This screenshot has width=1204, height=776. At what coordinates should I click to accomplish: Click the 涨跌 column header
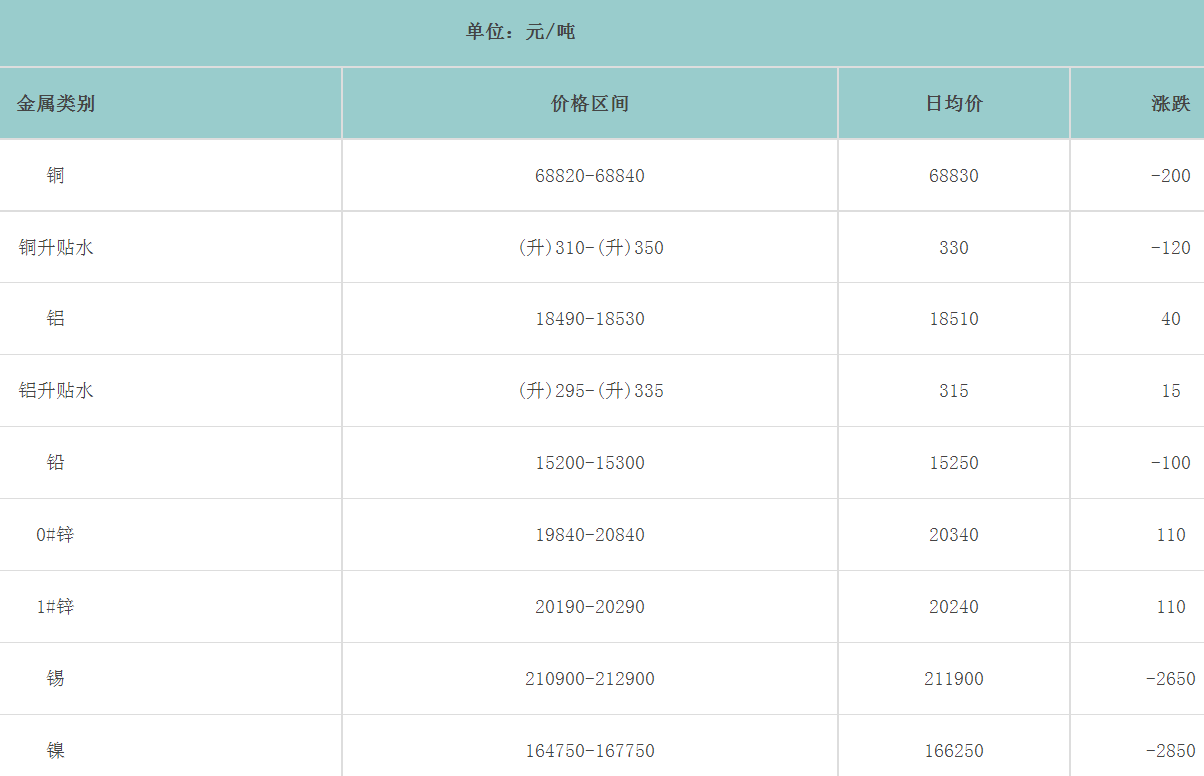click(1170, 104)
